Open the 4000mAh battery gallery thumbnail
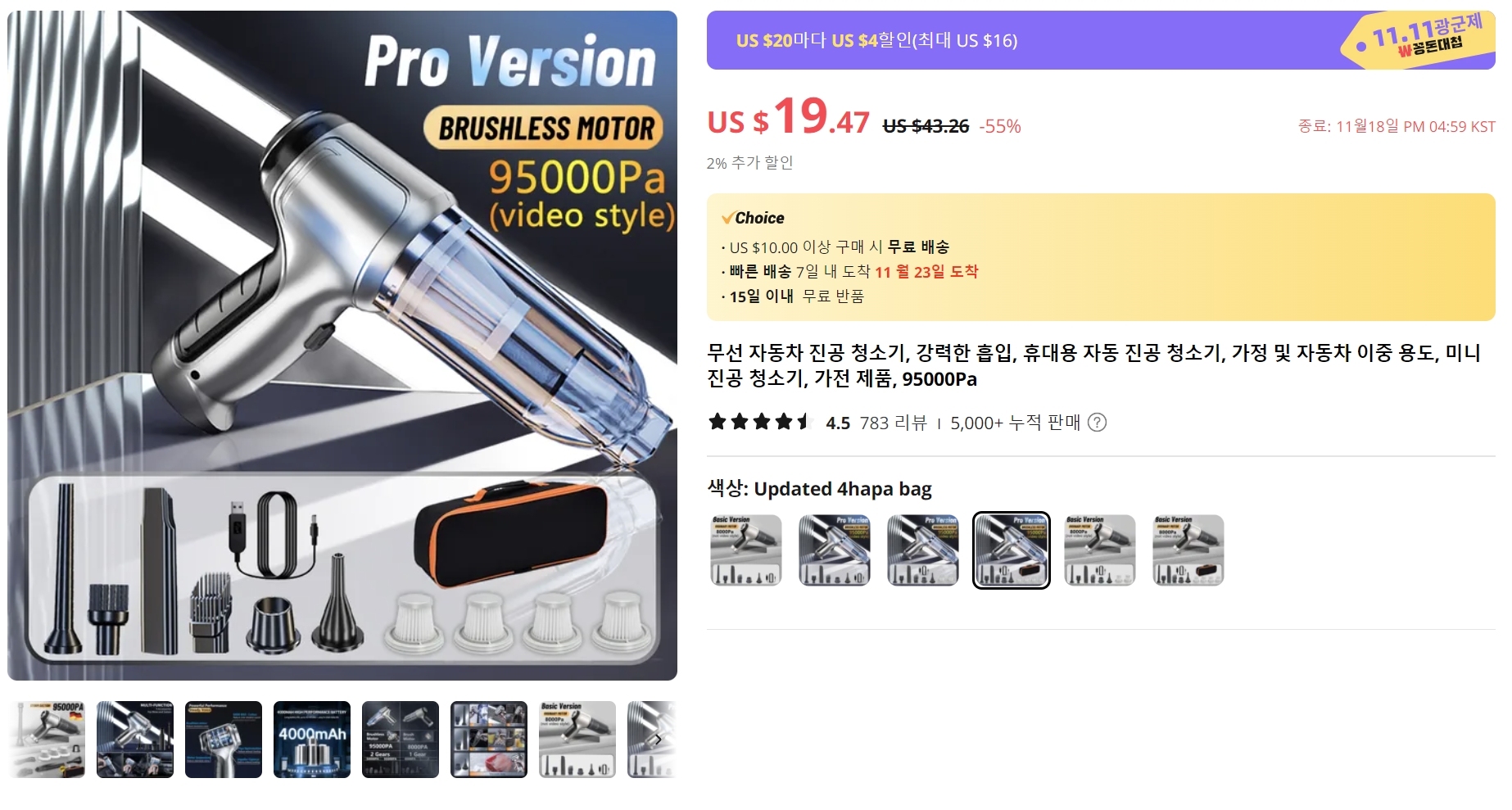This screenshot has height=810, width=1512. pyautogui.click(x=312, y=740)
